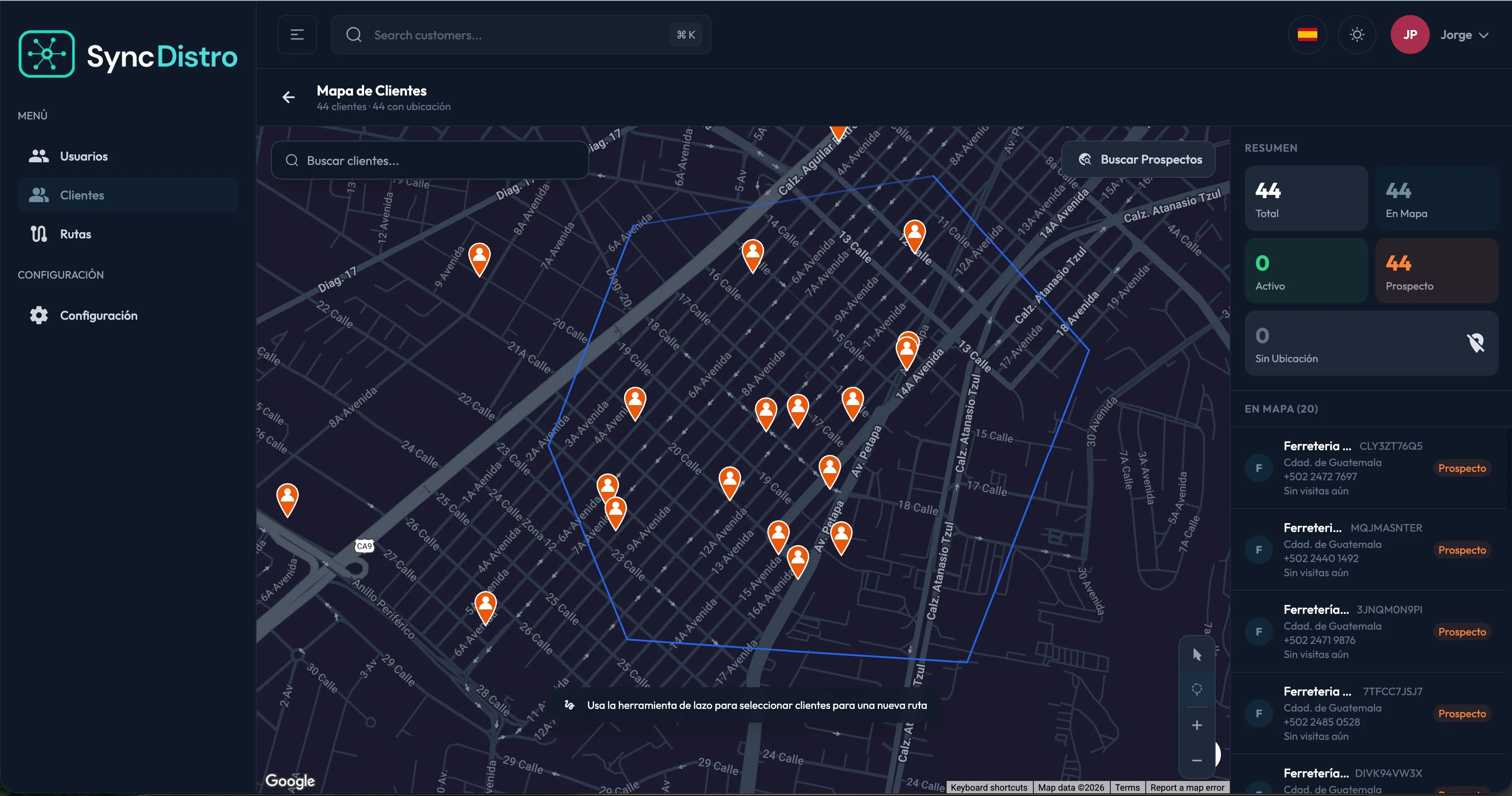This screenshot has height=796, width=1512.
Task: Click the Rutas route icon
Action: tap(39, 233)
